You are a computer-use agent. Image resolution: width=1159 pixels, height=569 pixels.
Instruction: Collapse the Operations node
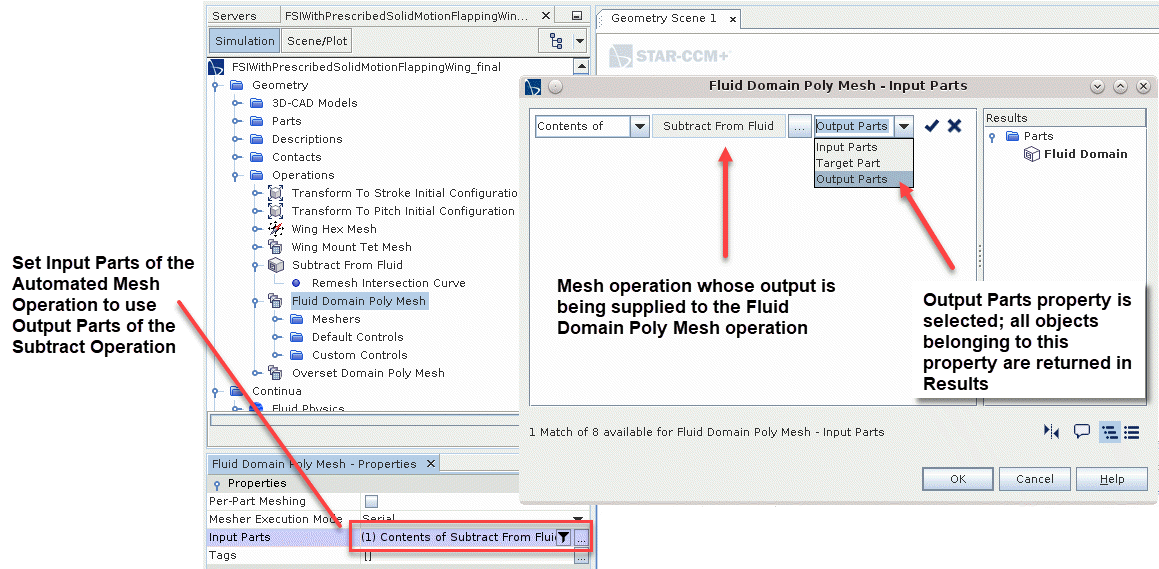pyautogui.click(x=236, y=176)
